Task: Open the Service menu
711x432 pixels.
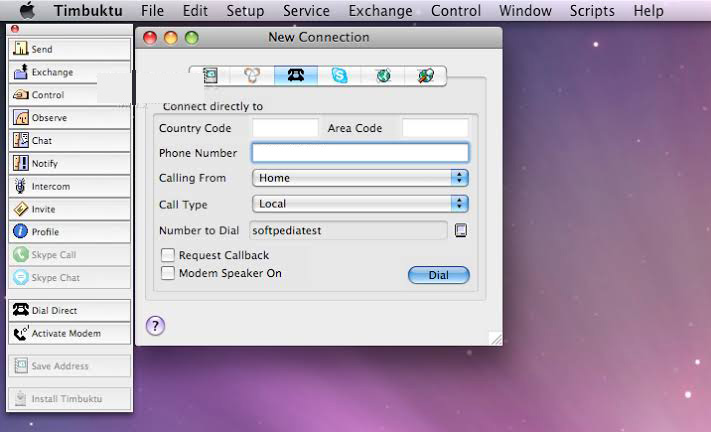Action: click(307, 10)
